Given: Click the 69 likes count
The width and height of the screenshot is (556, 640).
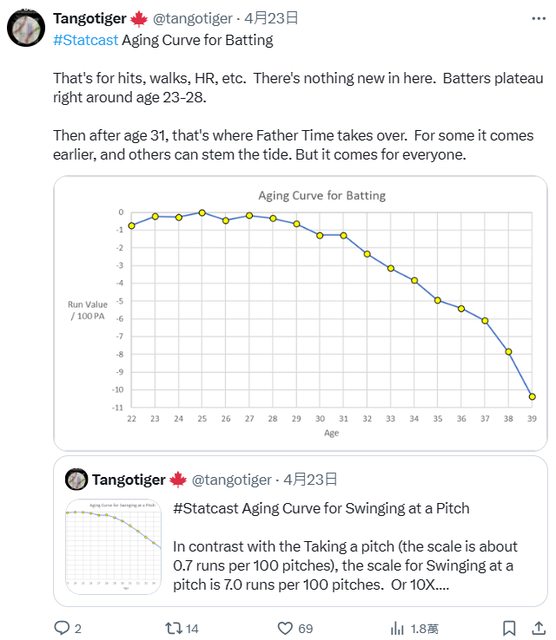Looking at the screenshot, I should click(x=305, y=629).
